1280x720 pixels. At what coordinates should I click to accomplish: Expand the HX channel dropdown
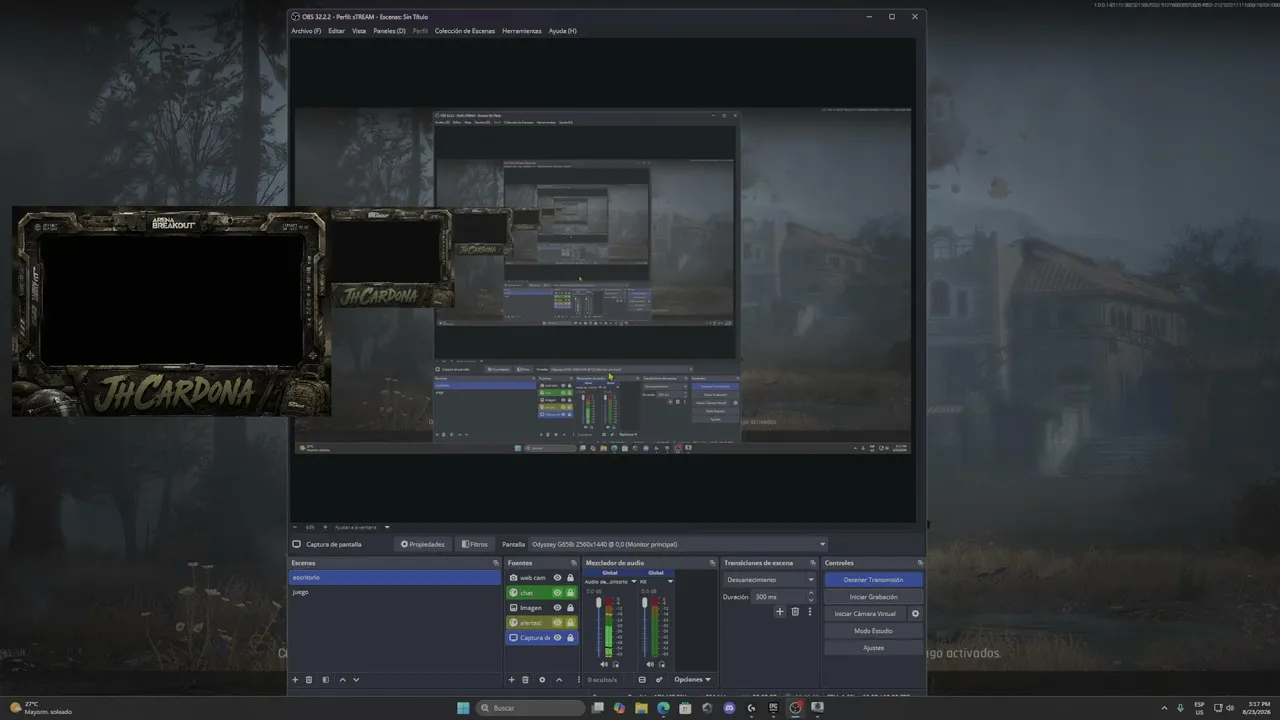point(671,581)
